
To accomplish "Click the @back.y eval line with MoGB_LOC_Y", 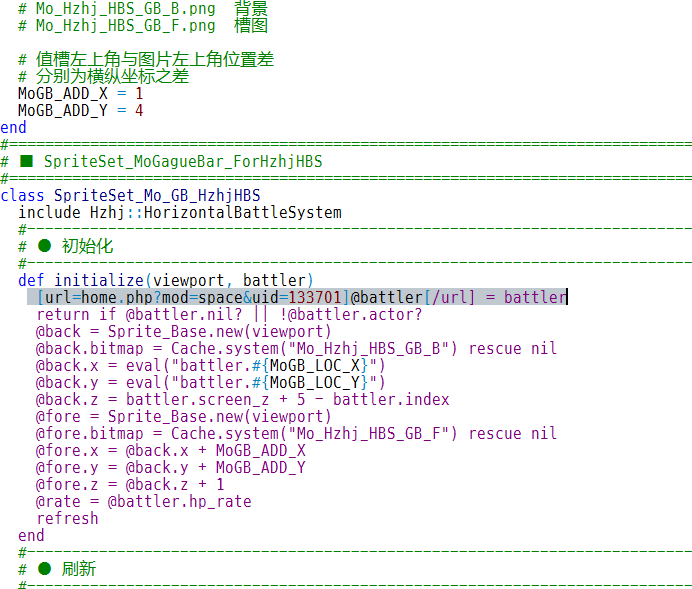I will tap(211, 382).
